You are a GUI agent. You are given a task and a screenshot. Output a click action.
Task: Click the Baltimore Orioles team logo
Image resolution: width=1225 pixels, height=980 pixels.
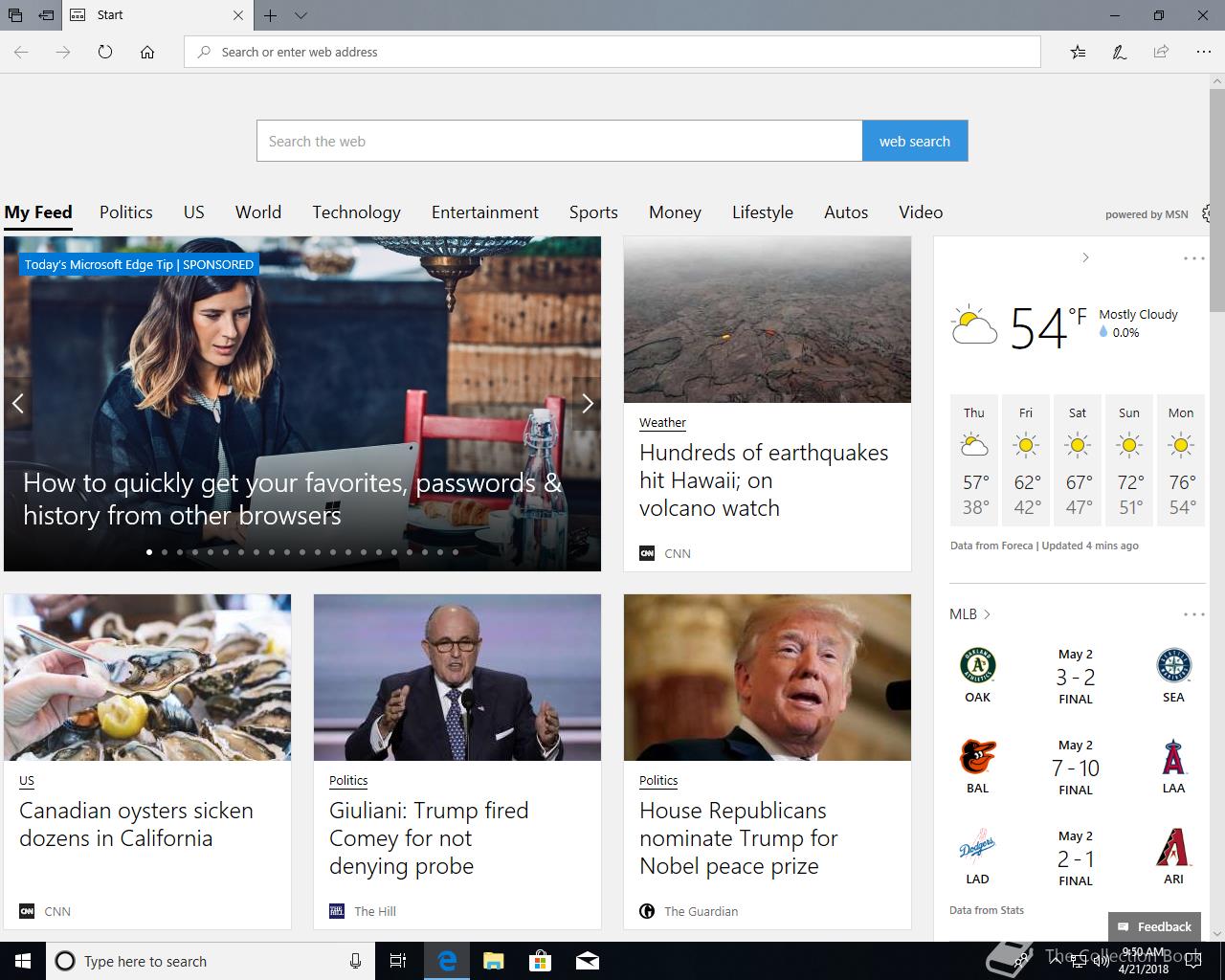977,757
